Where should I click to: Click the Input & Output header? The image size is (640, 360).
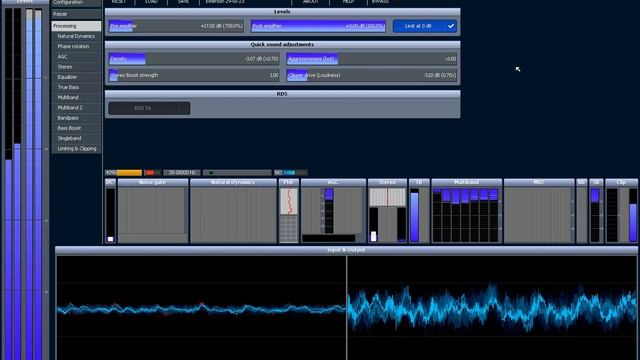click(346, 250)
